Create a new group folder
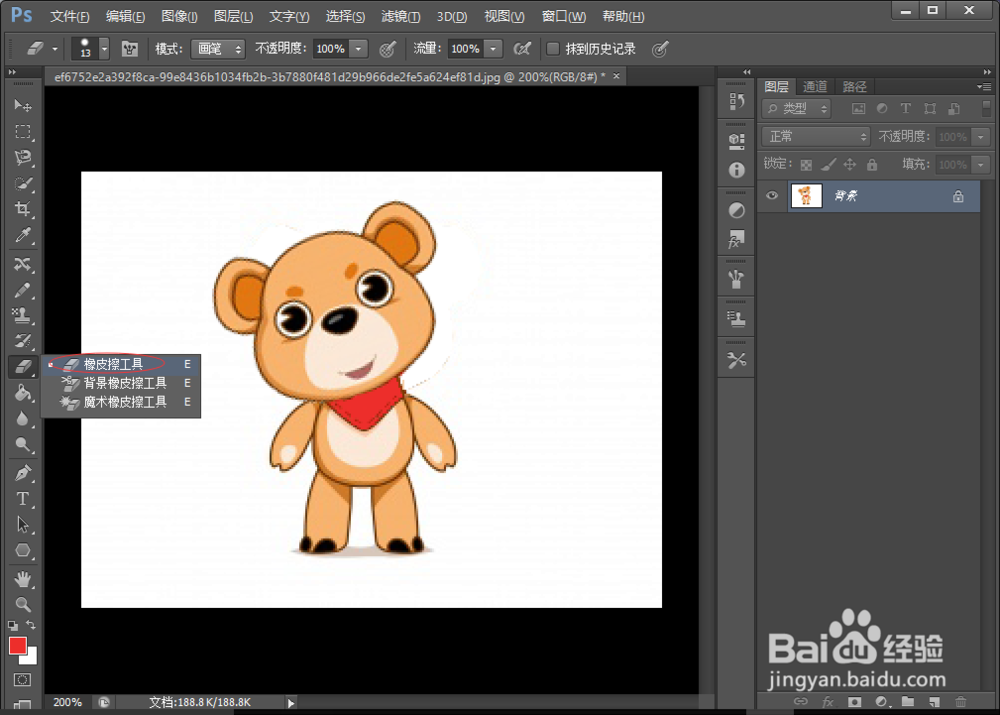Image resolution: width=1000 pixels, height=715 pixels. tap(908, 702)
